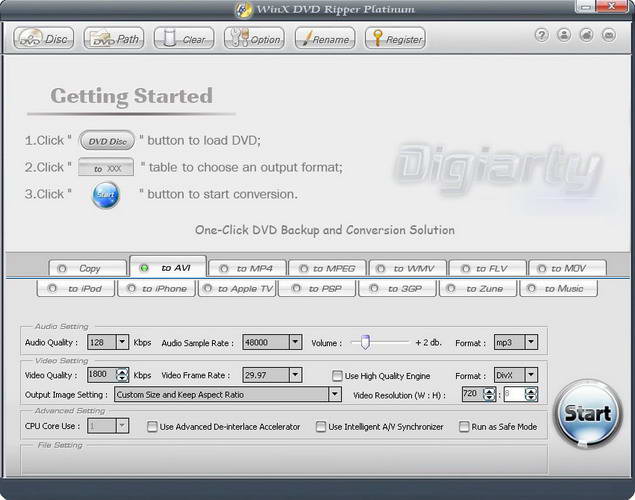Select the "to Music" output format
This screenshot has height=500, width=635.
click(x=557, y=289)
